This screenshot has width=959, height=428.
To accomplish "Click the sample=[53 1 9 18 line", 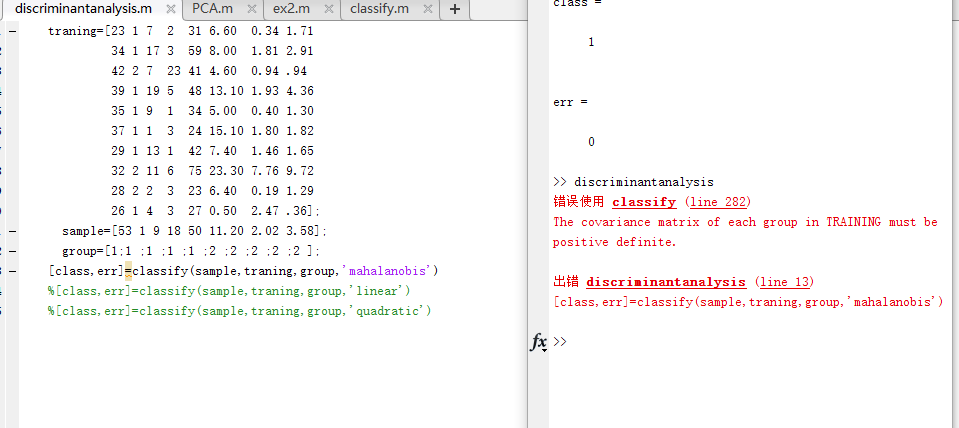I will pos(194,231).
